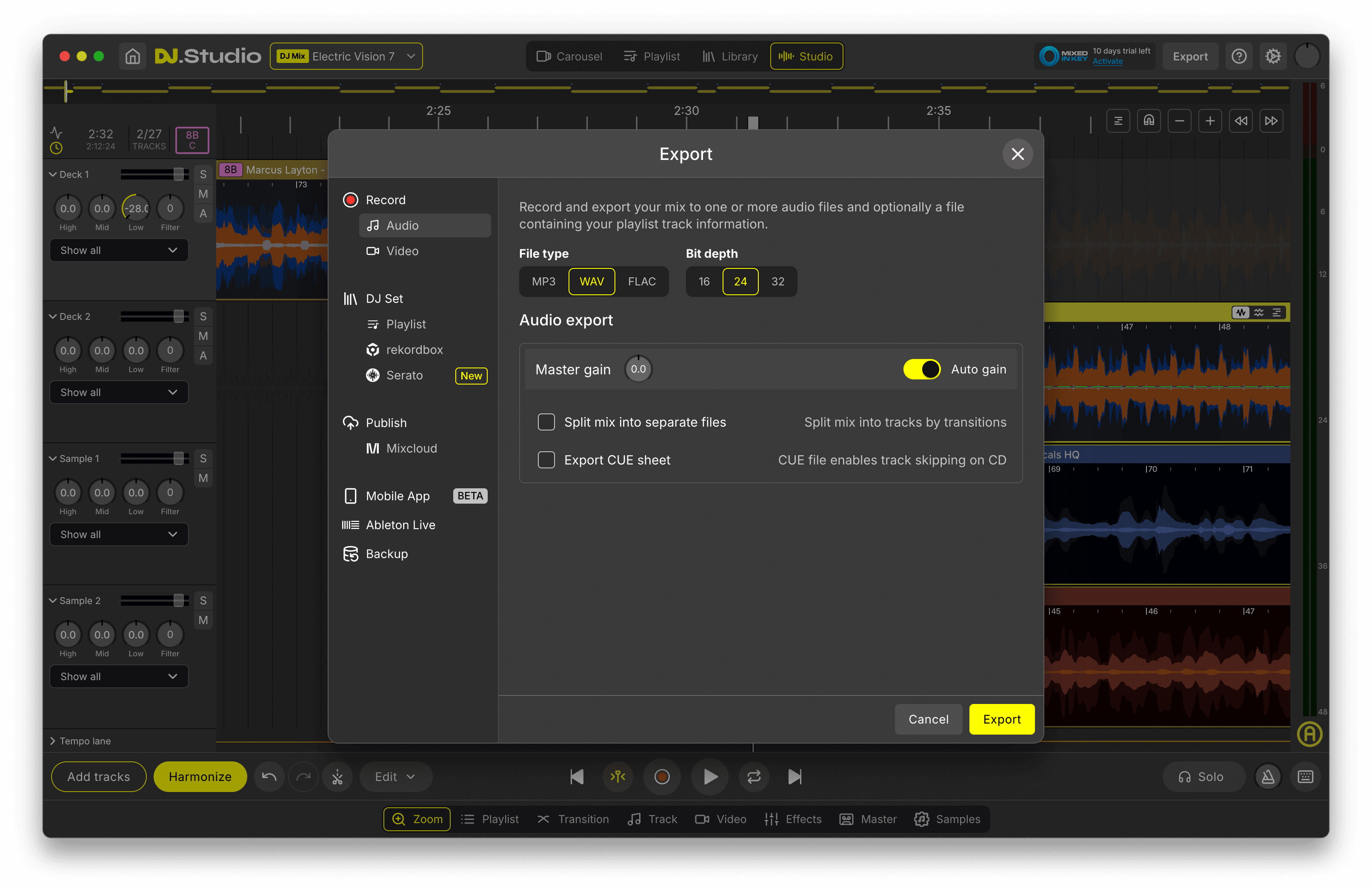The height and width of the screenshot is (889, 1372).
Task: Choose FLAC file type
Action: coord(642,281)
